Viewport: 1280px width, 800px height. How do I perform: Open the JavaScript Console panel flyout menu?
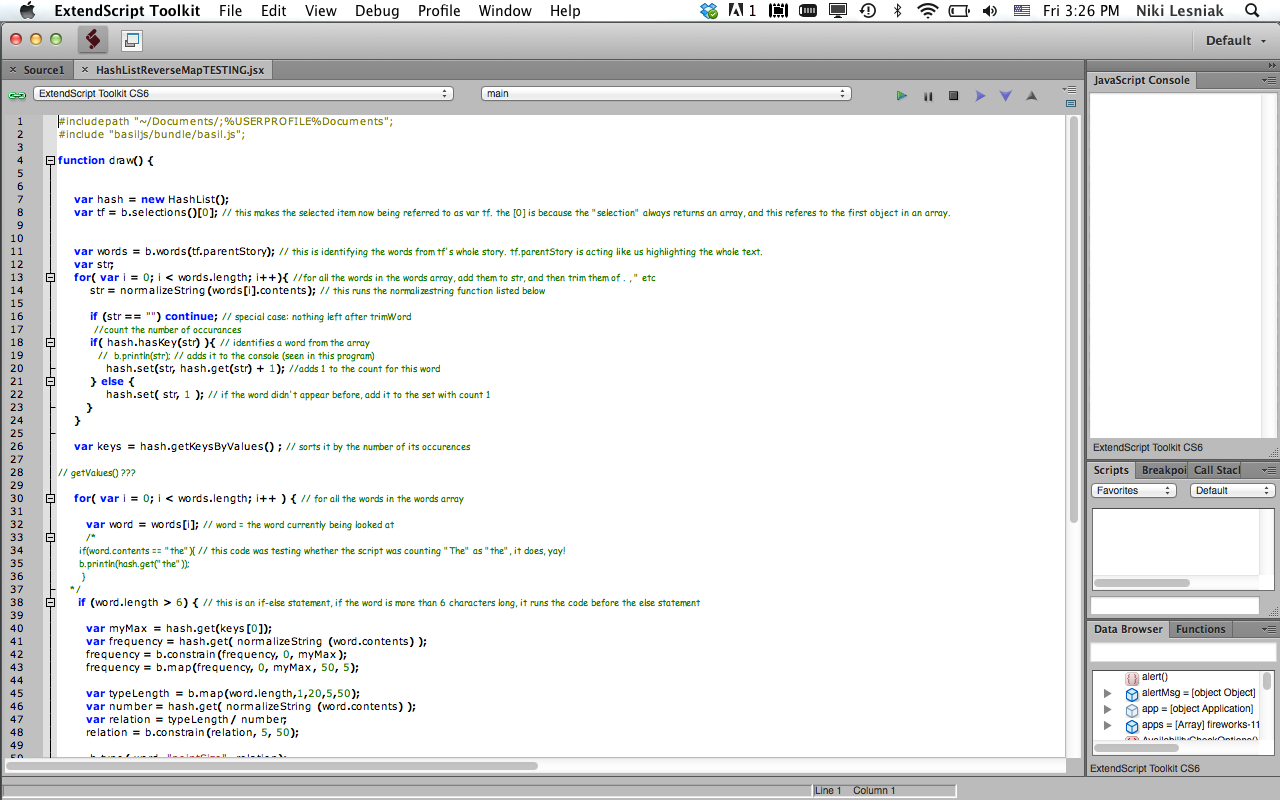pyautogui.click(x=1269, y=80)
